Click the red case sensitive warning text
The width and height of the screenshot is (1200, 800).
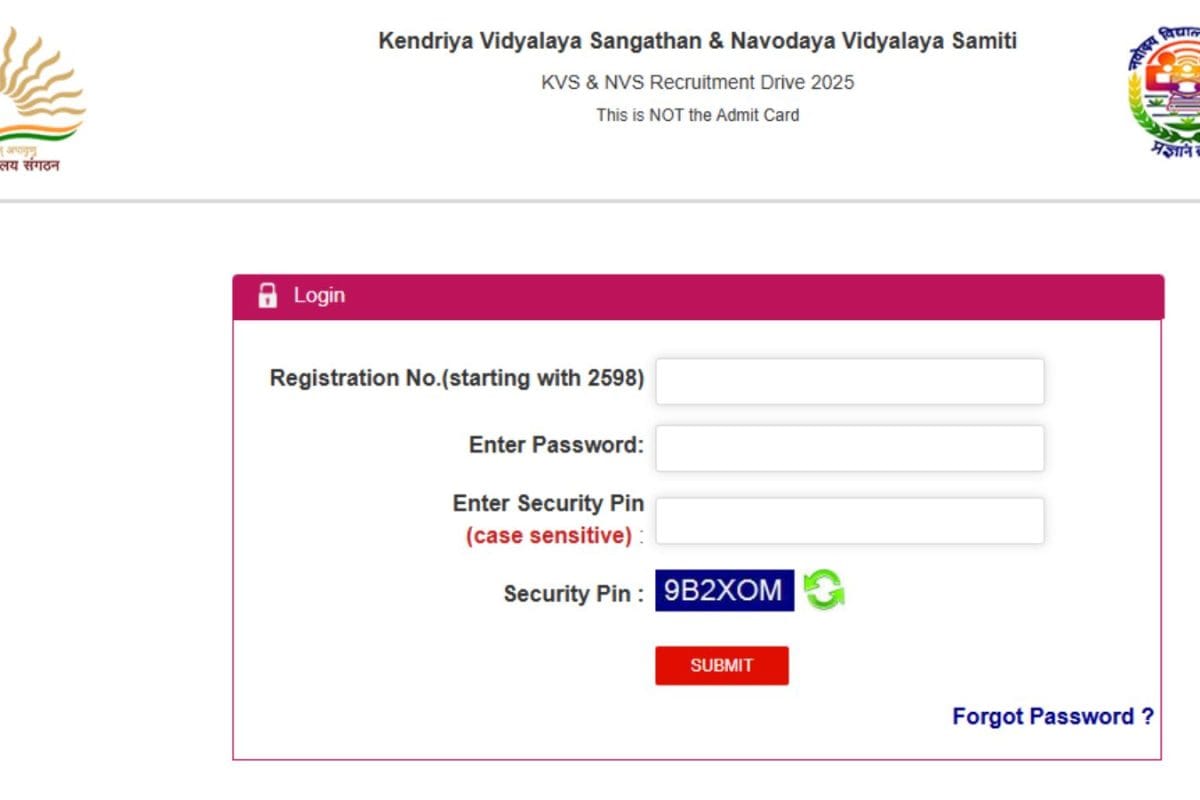pos(546,535)
